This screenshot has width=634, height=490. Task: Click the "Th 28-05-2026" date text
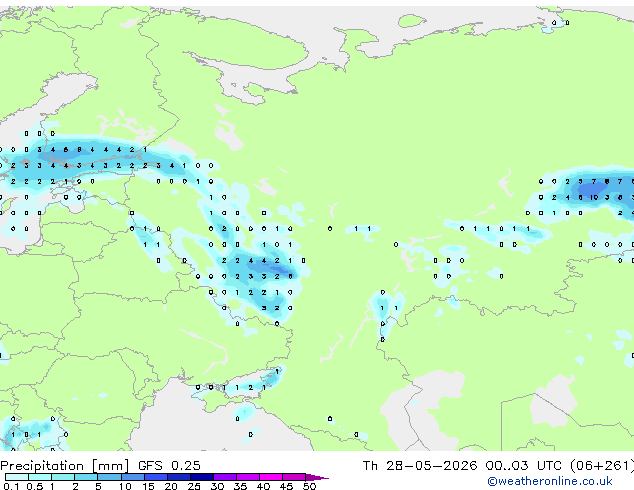coord(420,466)
